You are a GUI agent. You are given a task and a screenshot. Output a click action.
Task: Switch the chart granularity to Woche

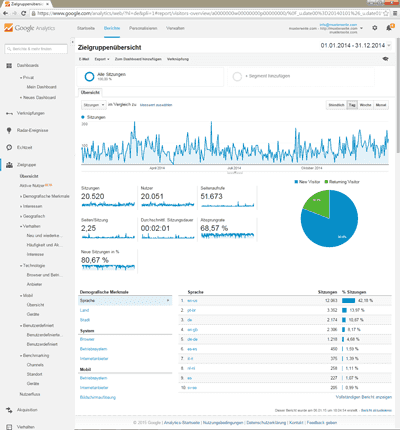pos(365,105)
